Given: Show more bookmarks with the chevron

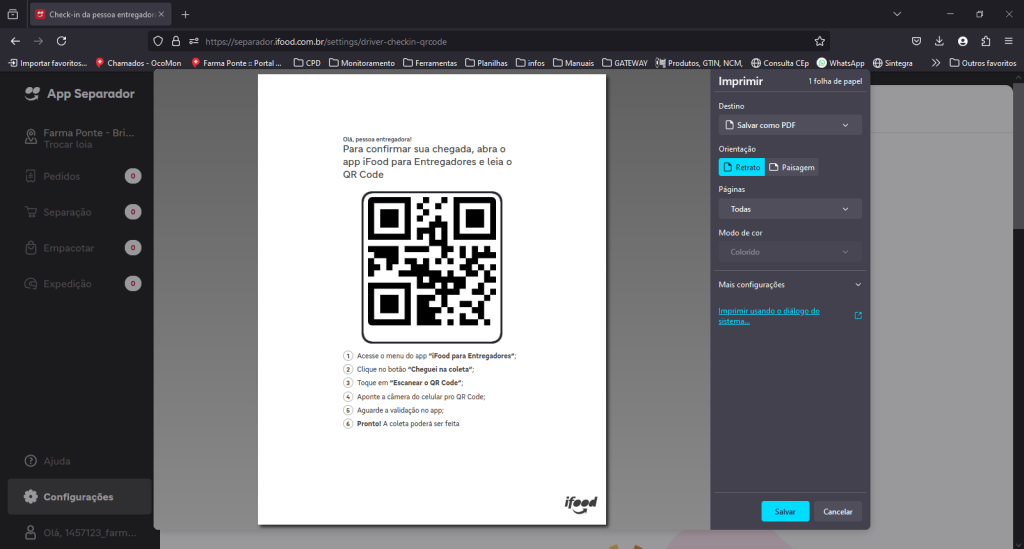Looking at the screenshot, I should (936, 63).
